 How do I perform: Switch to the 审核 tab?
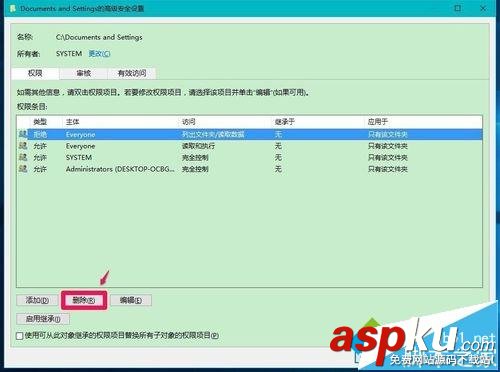pyautogui.click(x=83, y=73)
